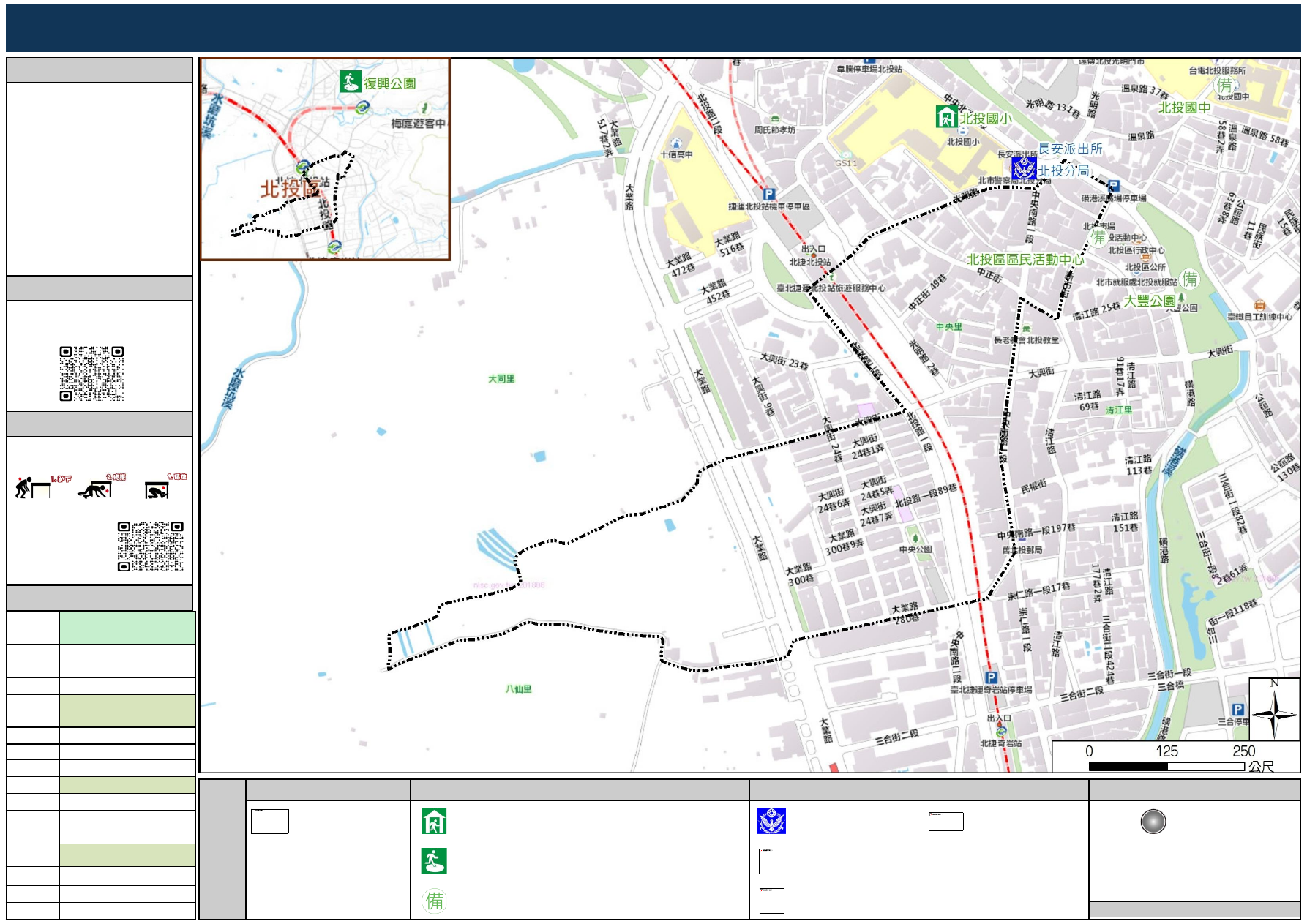The image size is (1307, 924).
Task: Click the upper QR code in left panel
Action: [91, 373]
